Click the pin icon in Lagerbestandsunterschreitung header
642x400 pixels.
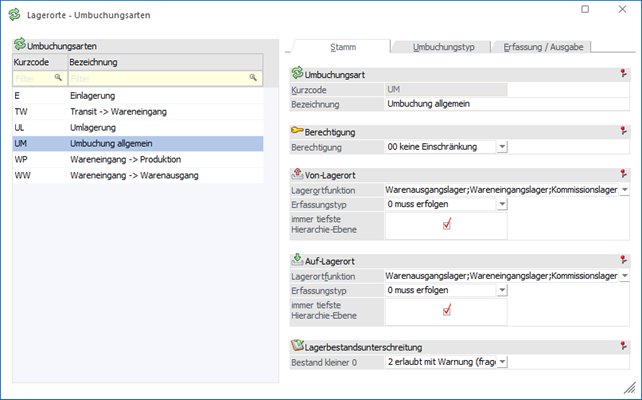point(622,346)
